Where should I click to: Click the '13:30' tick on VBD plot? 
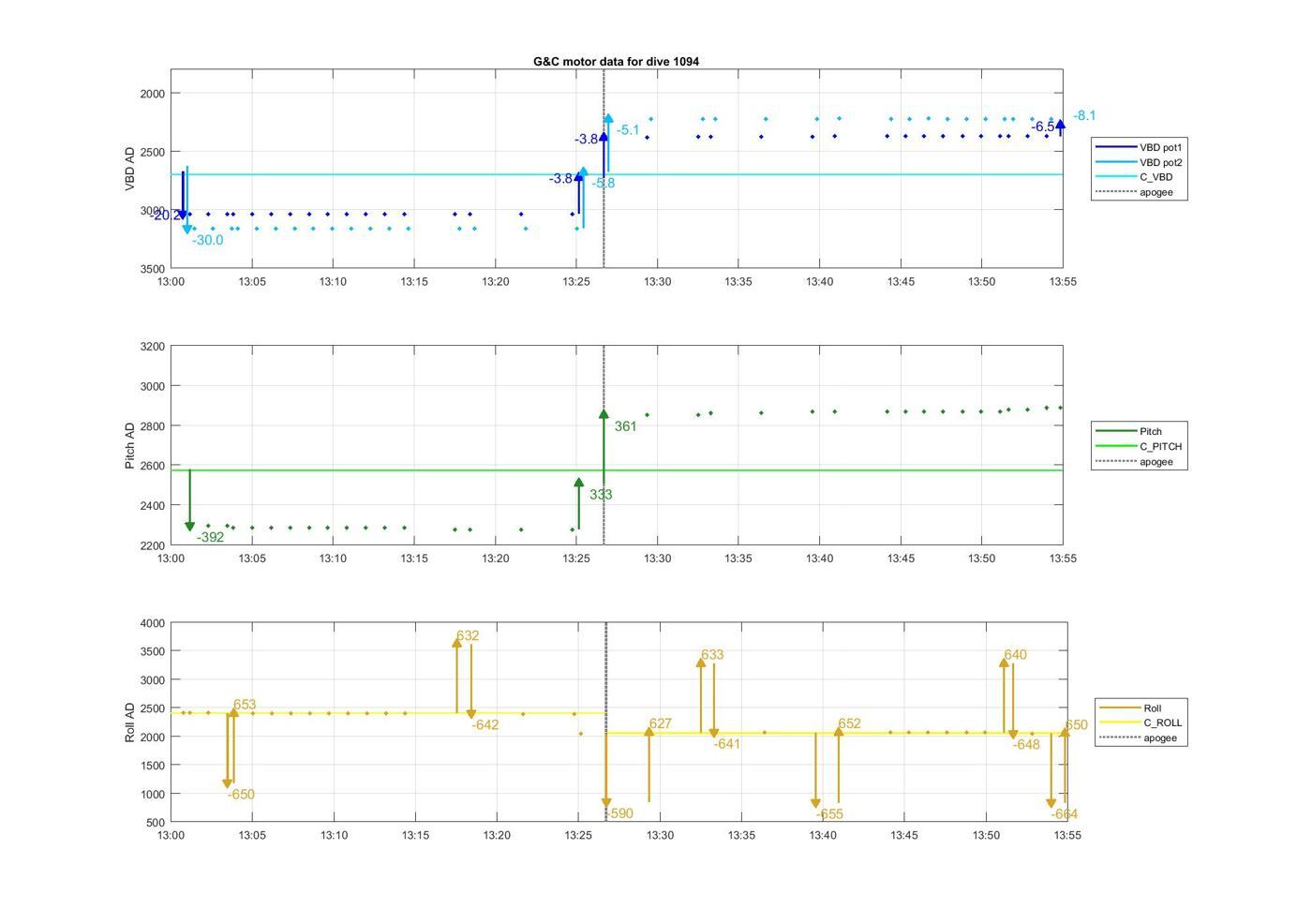click(x=657, y=281)
